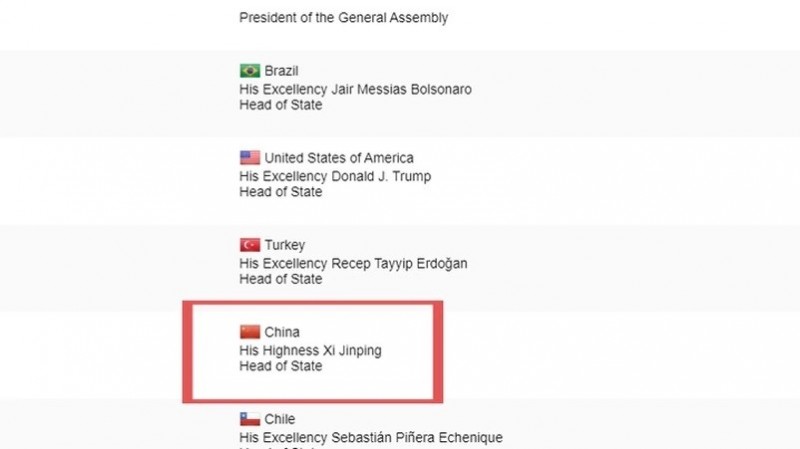Click Head of State under Xi Jinping
The height and width of the screenshot is (449, 800).
click(281, 366)
